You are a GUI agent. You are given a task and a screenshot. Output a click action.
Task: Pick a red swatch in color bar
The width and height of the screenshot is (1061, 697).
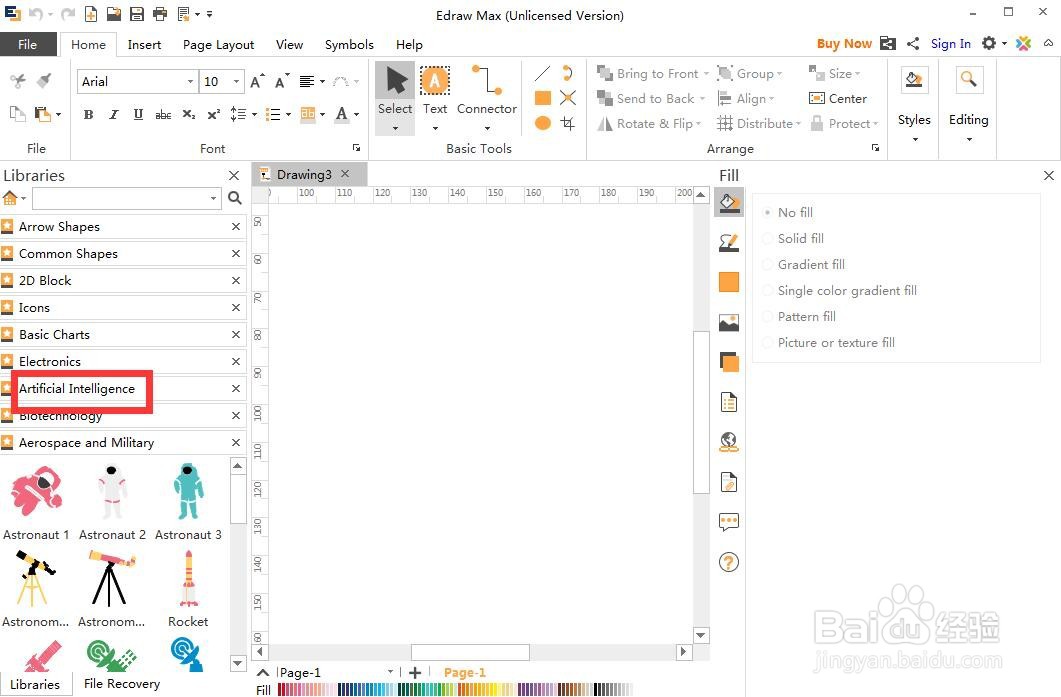[285, 689]
